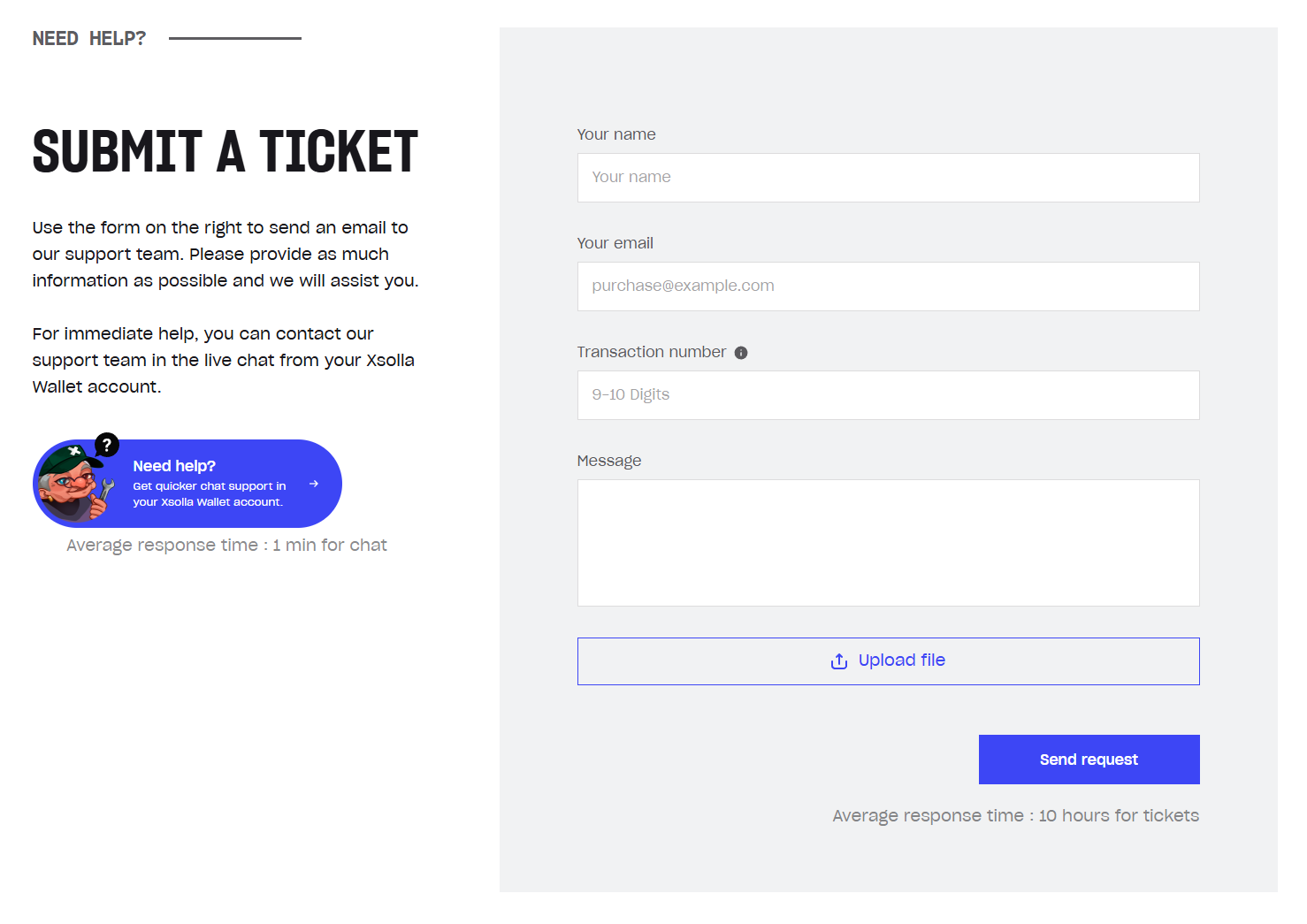
Task: Click the NEED HELP? heading
Action: click(89, 39)
